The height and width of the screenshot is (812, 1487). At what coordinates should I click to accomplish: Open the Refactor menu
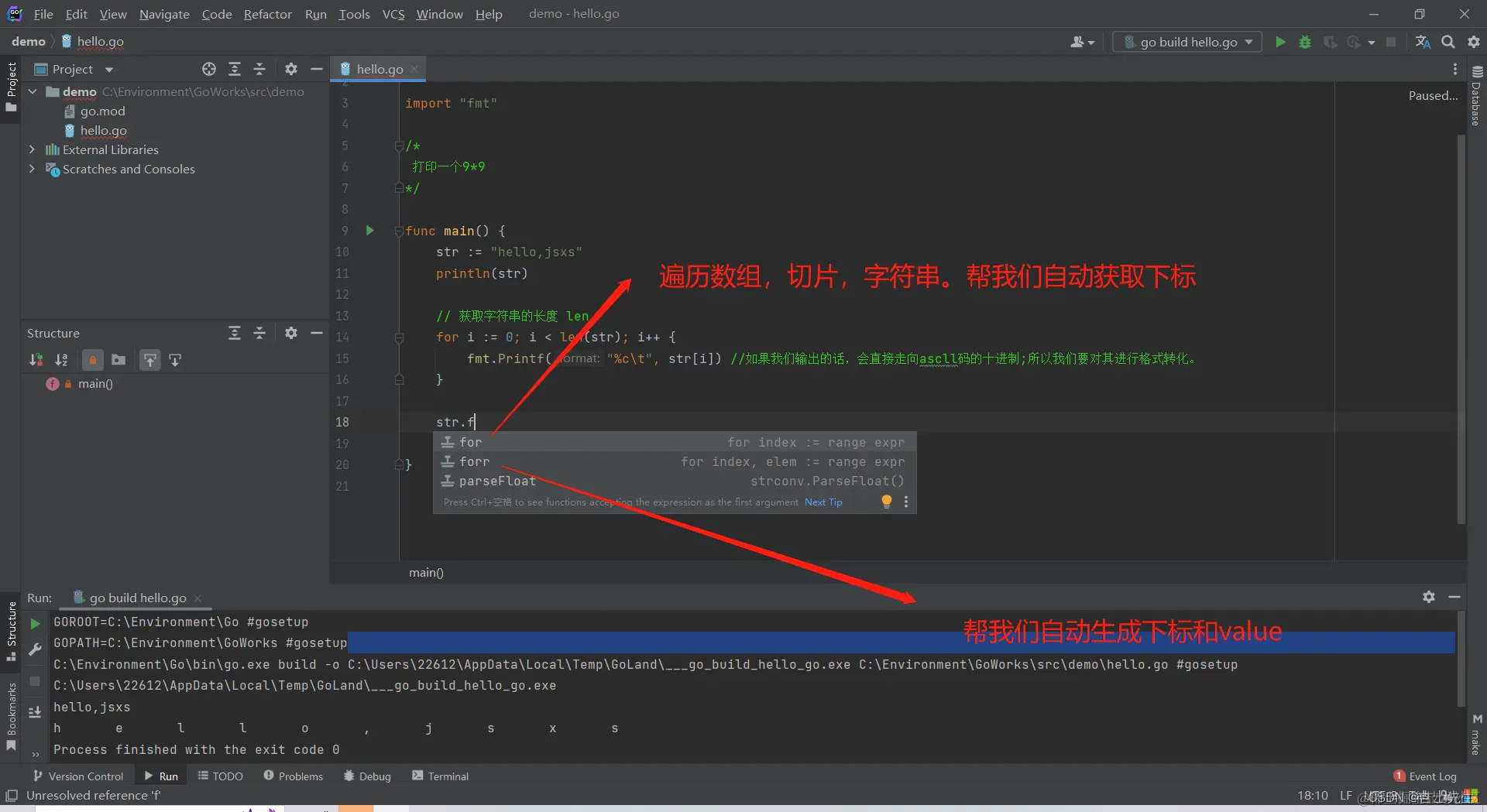click(x=267, y=14)
